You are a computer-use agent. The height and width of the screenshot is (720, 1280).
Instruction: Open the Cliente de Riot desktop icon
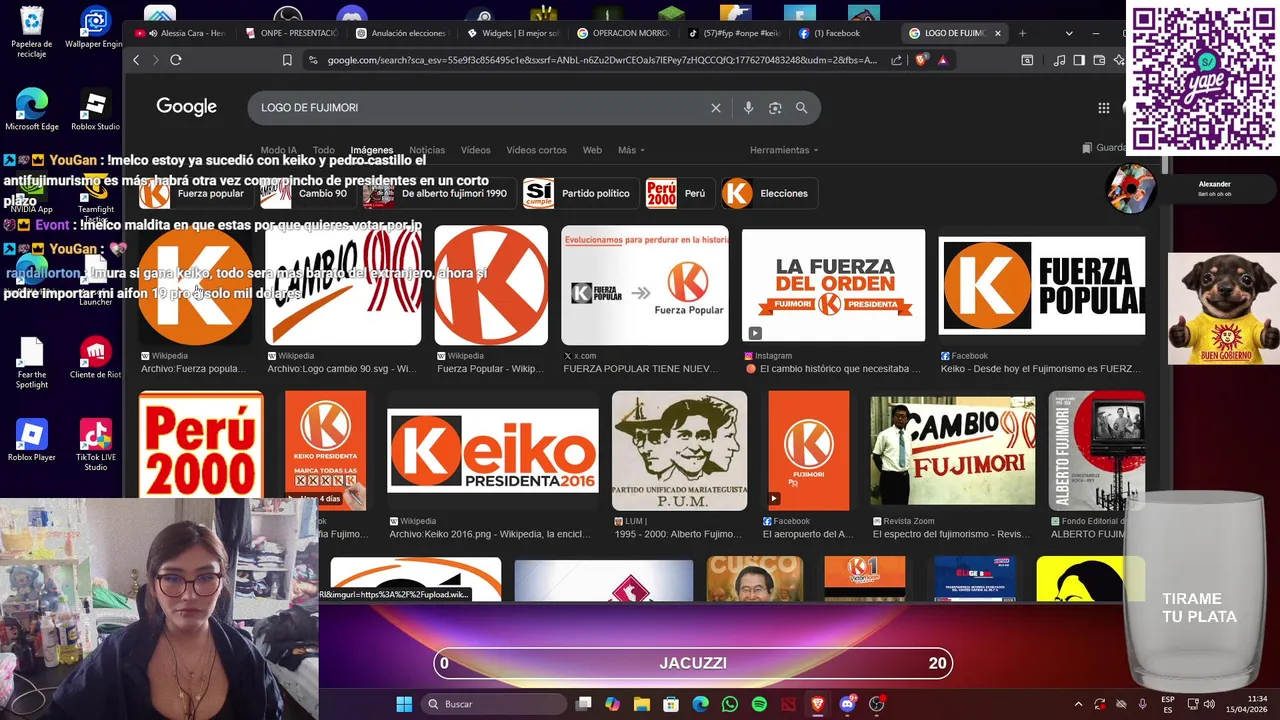click(x=95, y=359)
